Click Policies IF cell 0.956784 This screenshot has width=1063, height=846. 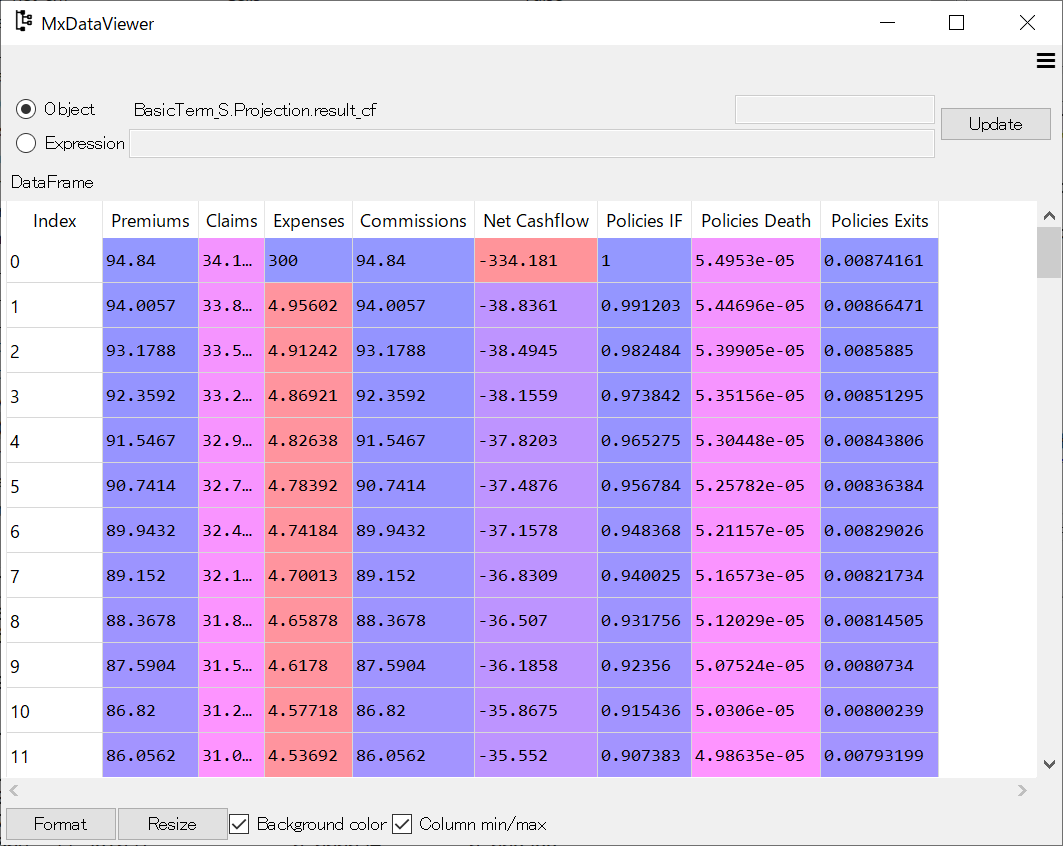click(x=644, y=485)
